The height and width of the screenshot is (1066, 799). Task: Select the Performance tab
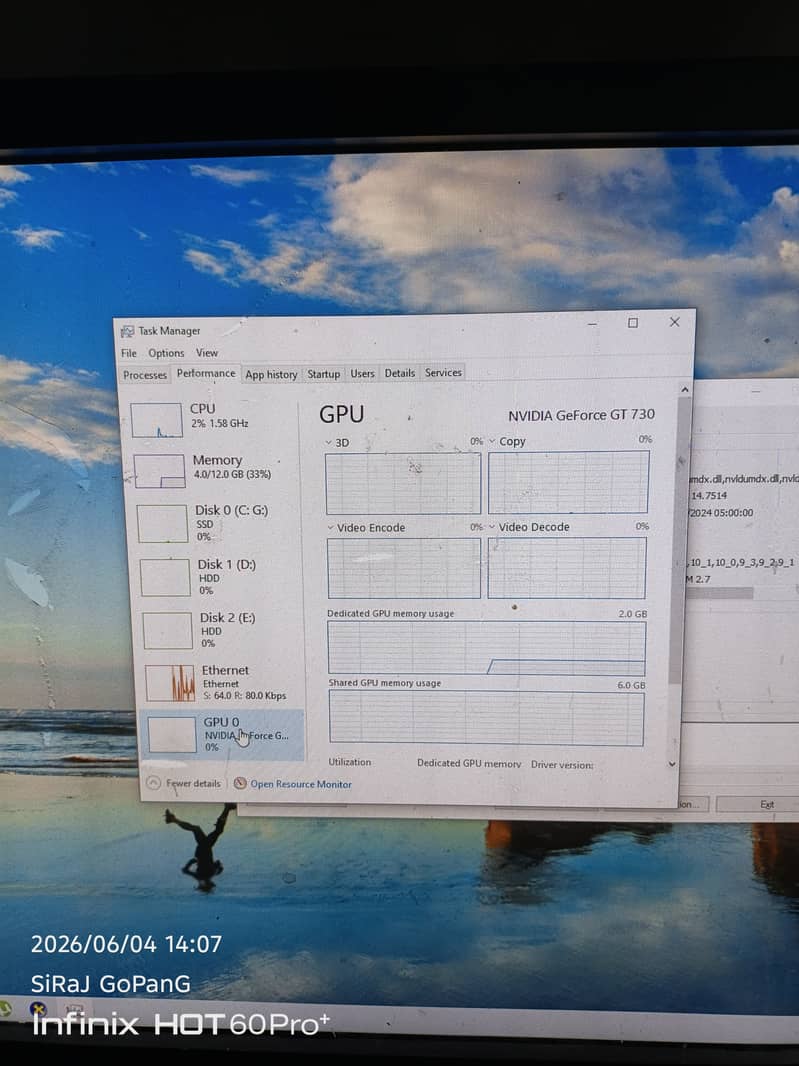[206, 373]
